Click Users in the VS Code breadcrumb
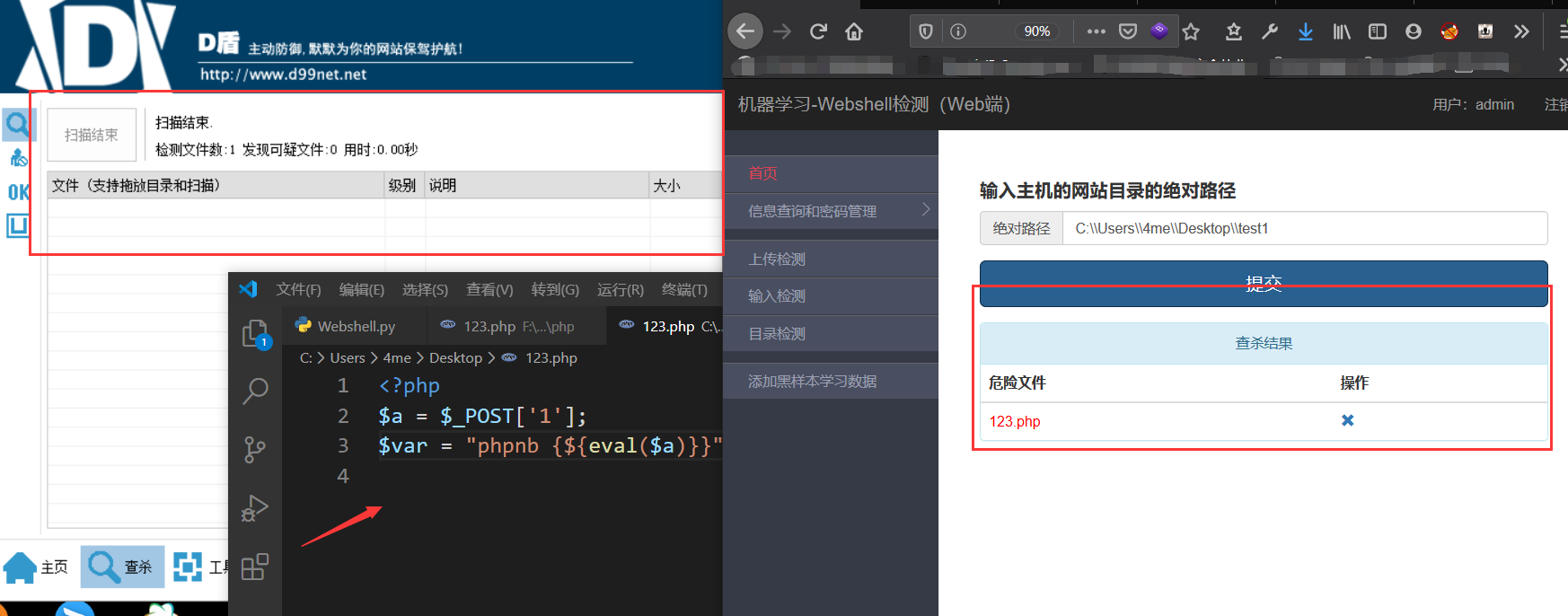This screenshot has height=616, width=1568. point(348,357)
